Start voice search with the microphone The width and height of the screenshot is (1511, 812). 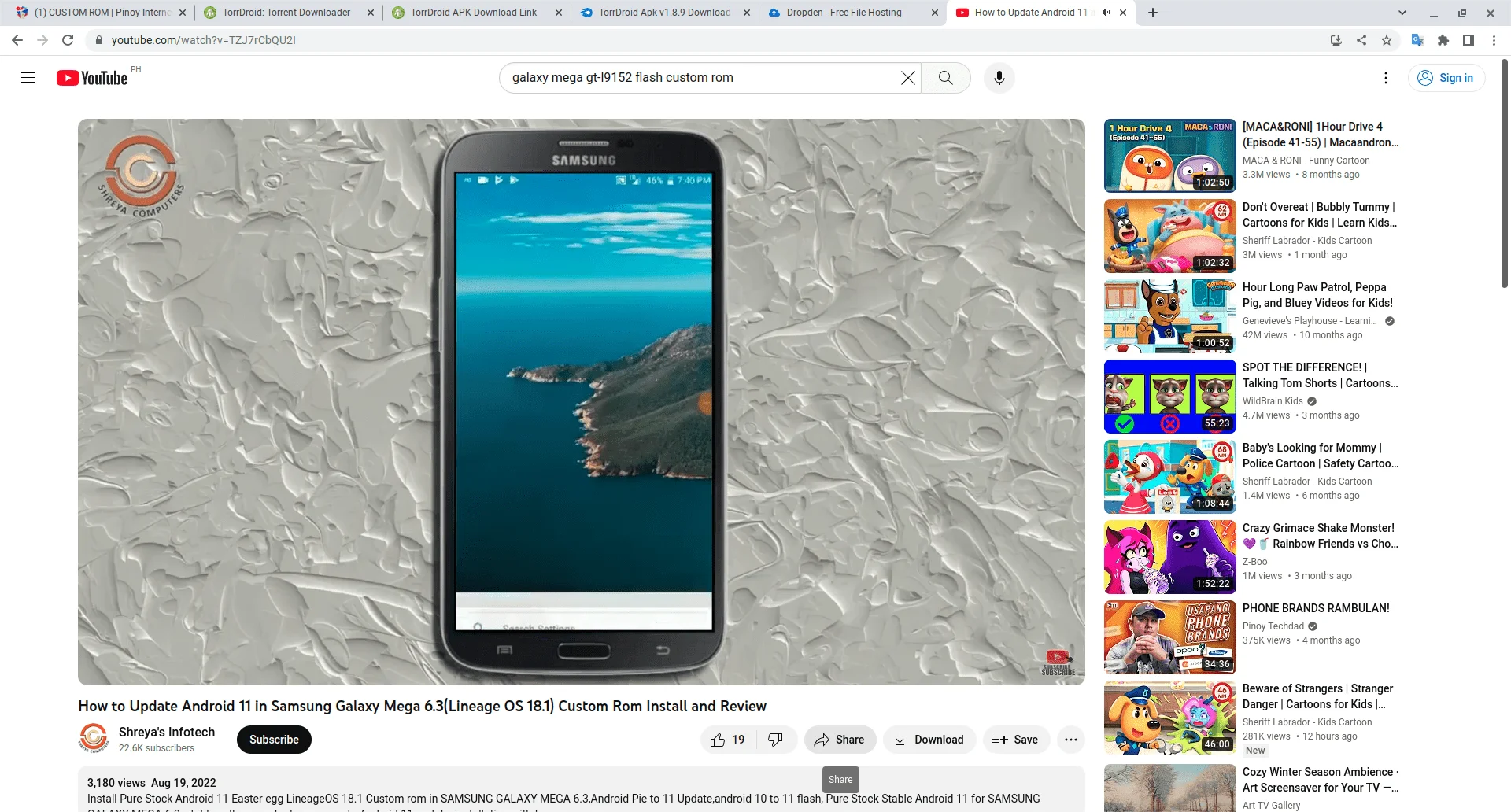tap(999, 78)
